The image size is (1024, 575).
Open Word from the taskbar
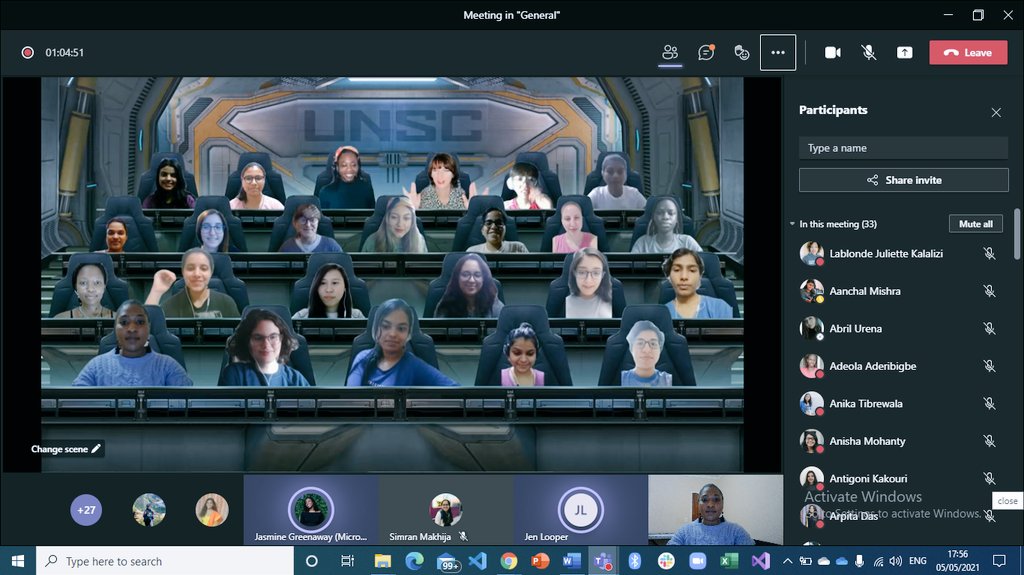(571, 561)
